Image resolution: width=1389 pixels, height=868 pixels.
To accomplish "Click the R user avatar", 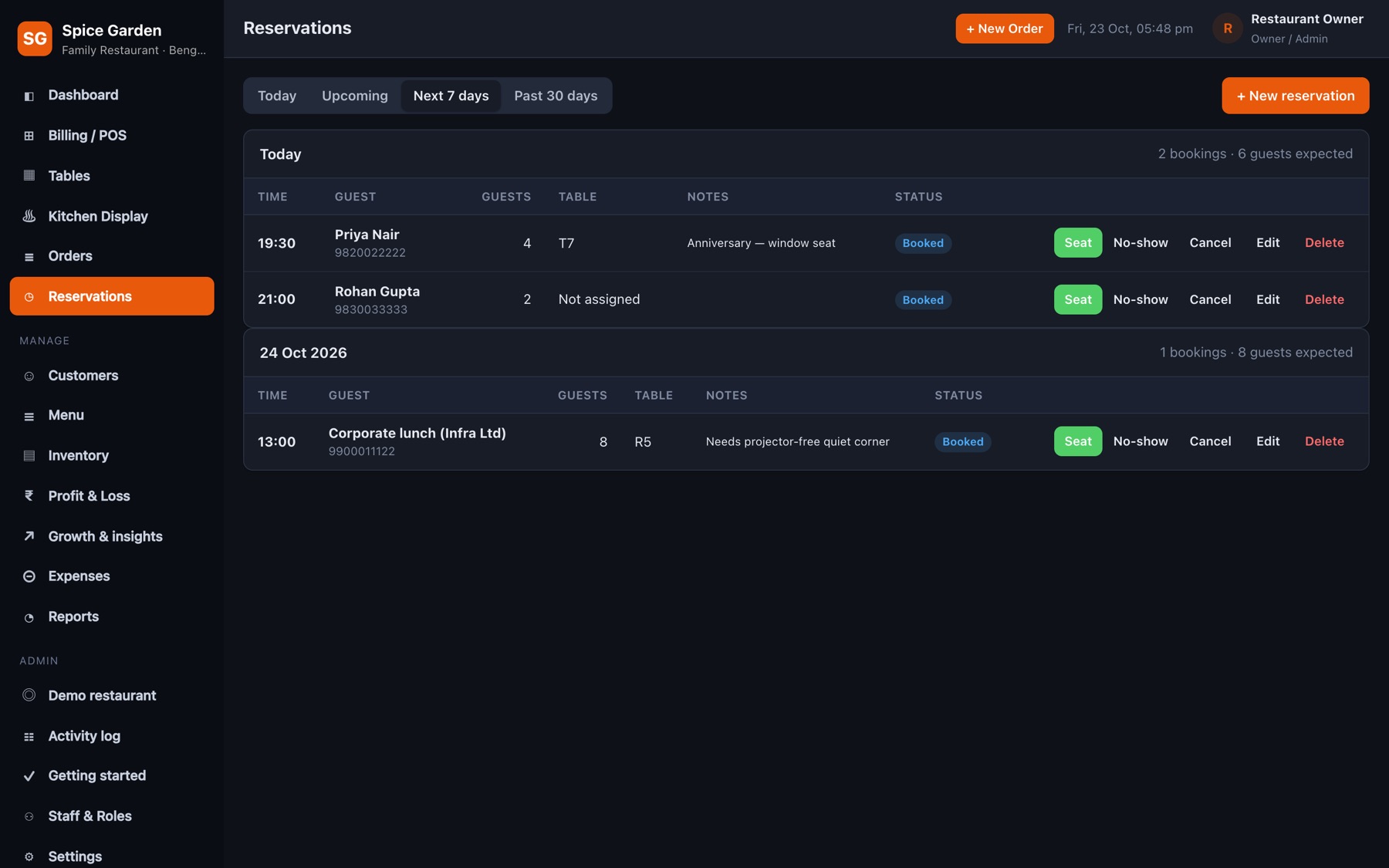I will (x=1227, y=29).
